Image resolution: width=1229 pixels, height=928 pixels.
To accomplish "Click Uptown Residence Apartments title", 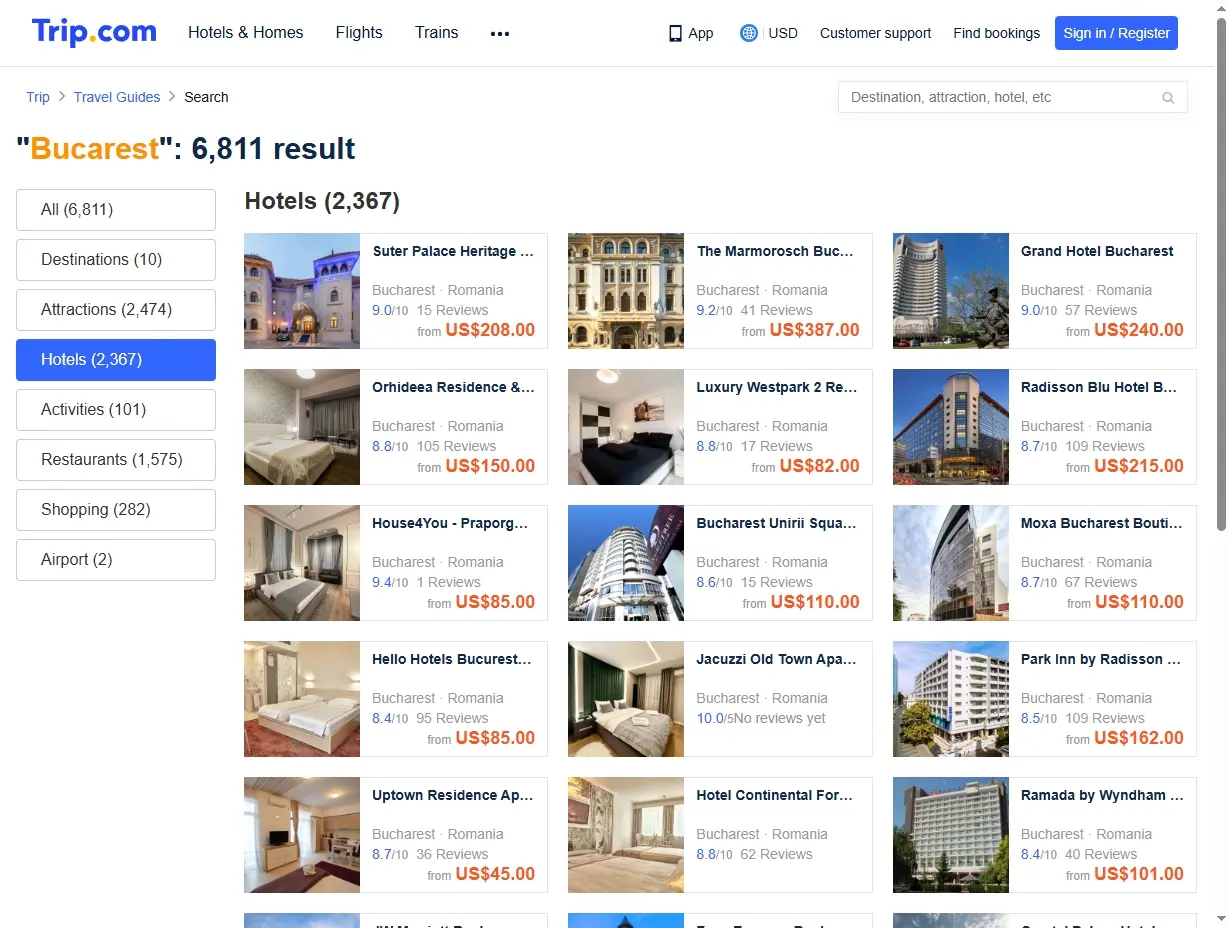I will tap(453, 796).
